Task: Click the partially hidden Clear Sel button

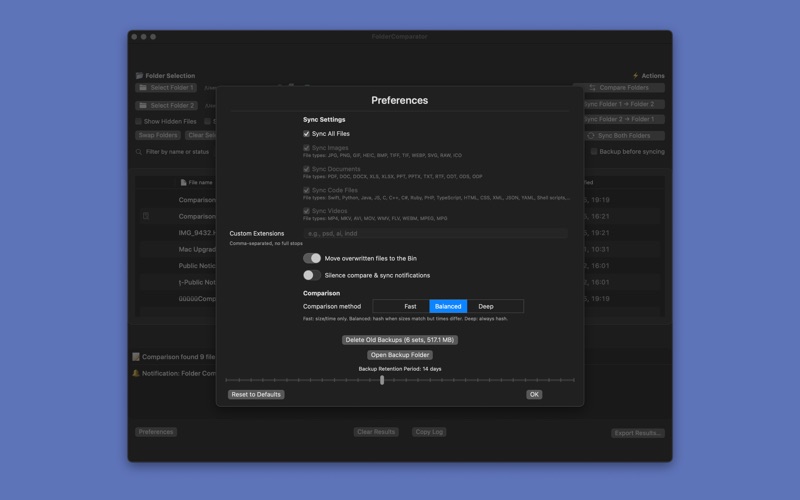Action: [201, 135]
